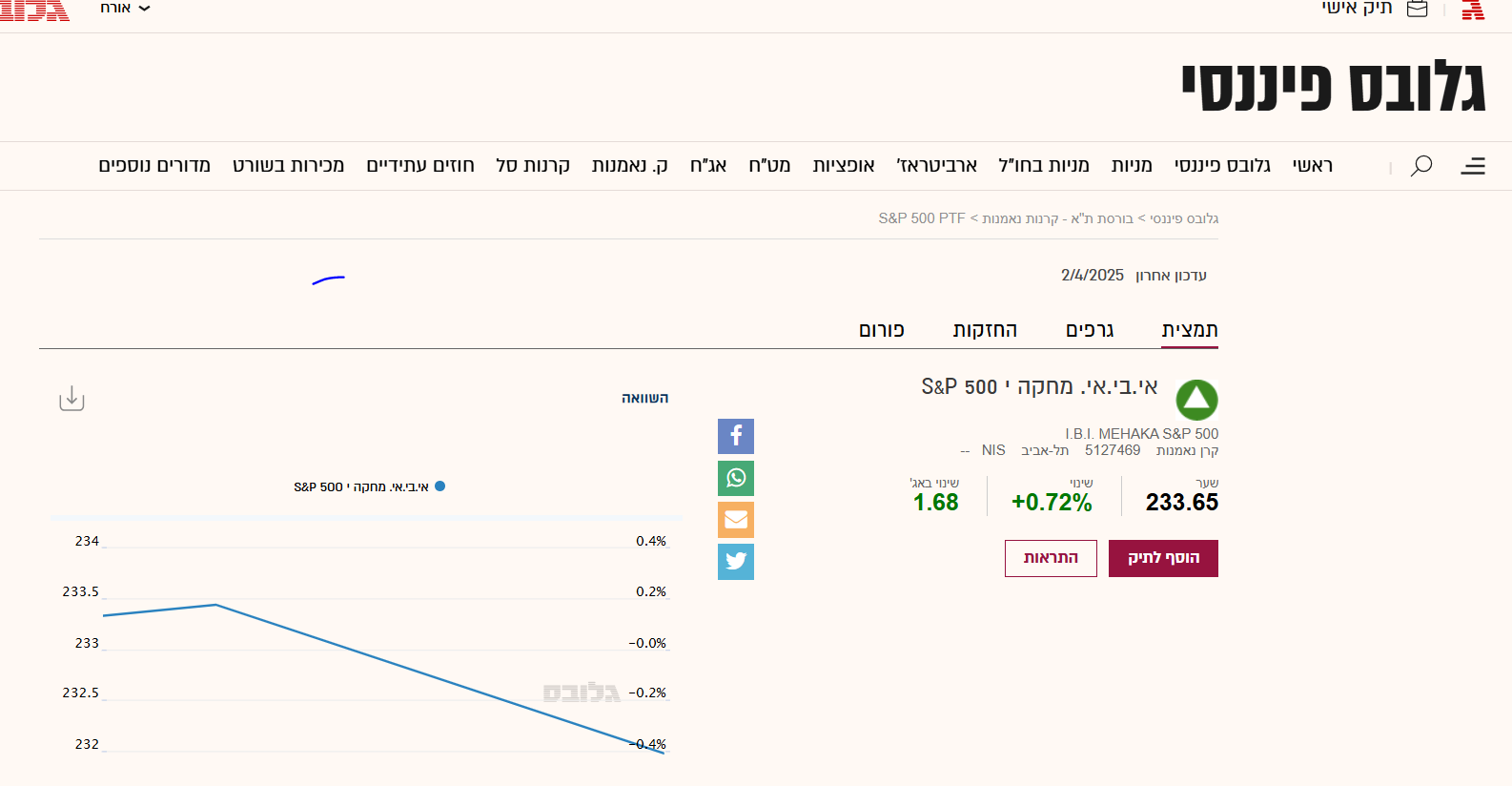Switch to the החזקות tab

tap(985, 330)
